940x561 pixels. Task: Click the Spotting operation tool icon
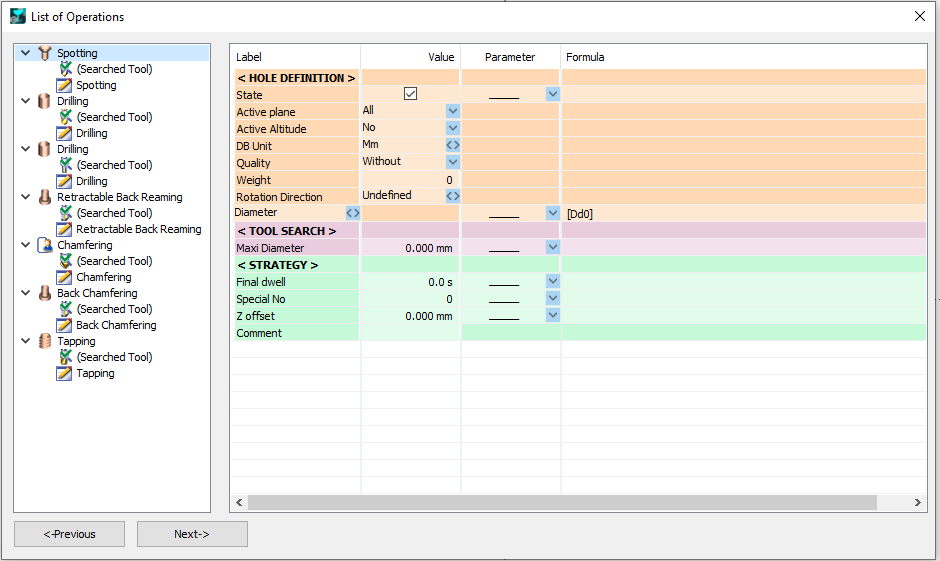tap(44, 53)
